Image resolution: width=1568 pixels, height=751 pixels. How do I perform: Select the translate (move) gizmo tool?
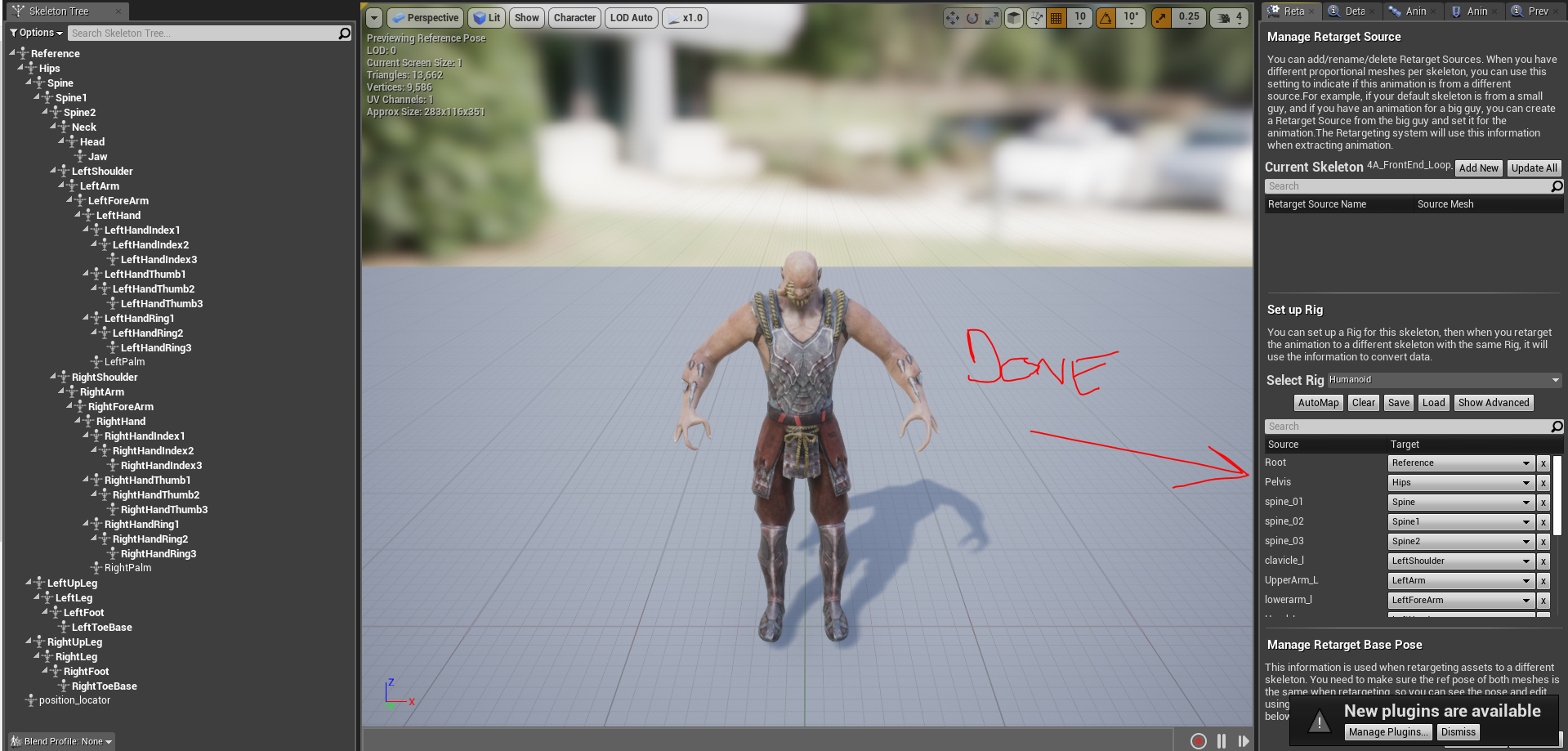coord(953,18)
